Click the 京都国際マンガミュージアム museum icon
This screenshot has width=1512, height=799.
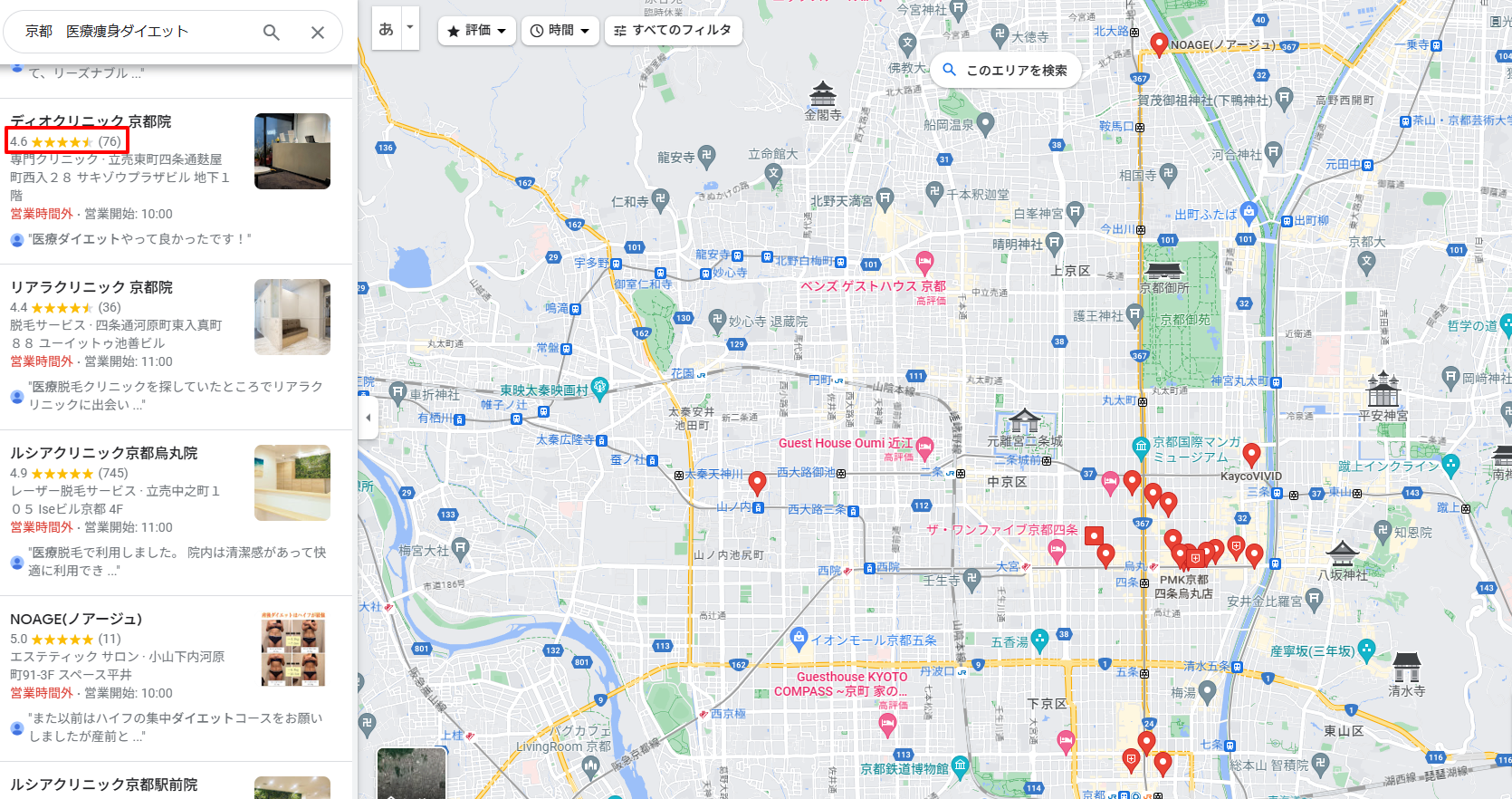click(x=1141, y=446)
